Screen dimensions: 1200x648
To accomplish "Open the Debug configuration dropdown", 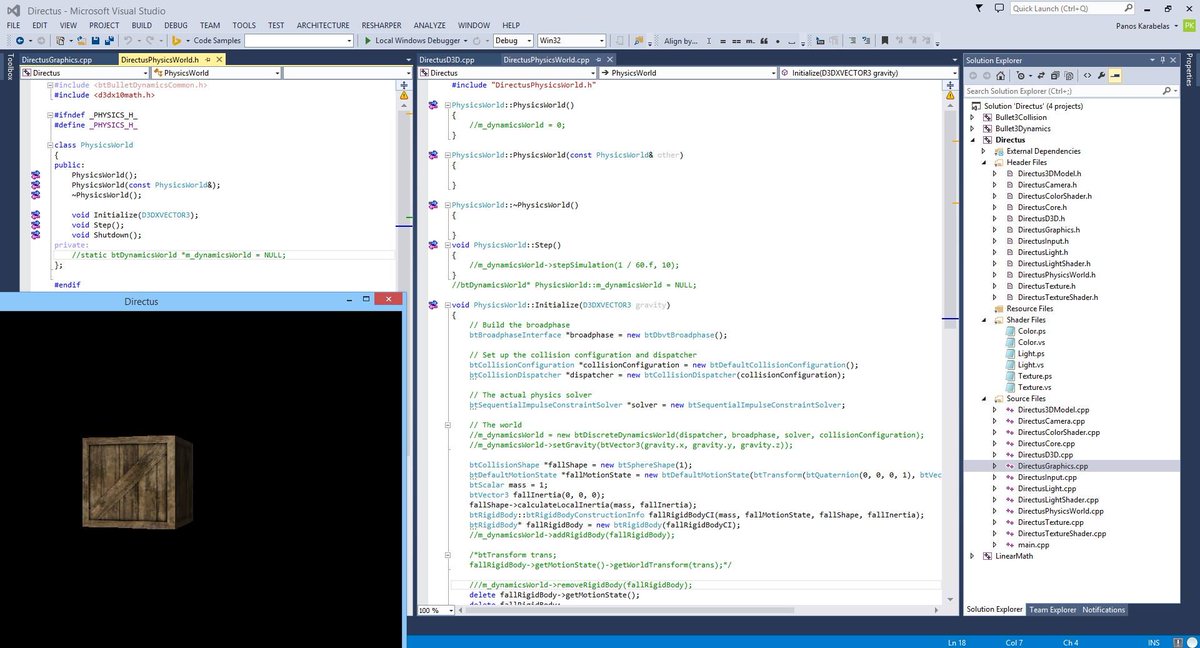I will click(x=528, y=40).
